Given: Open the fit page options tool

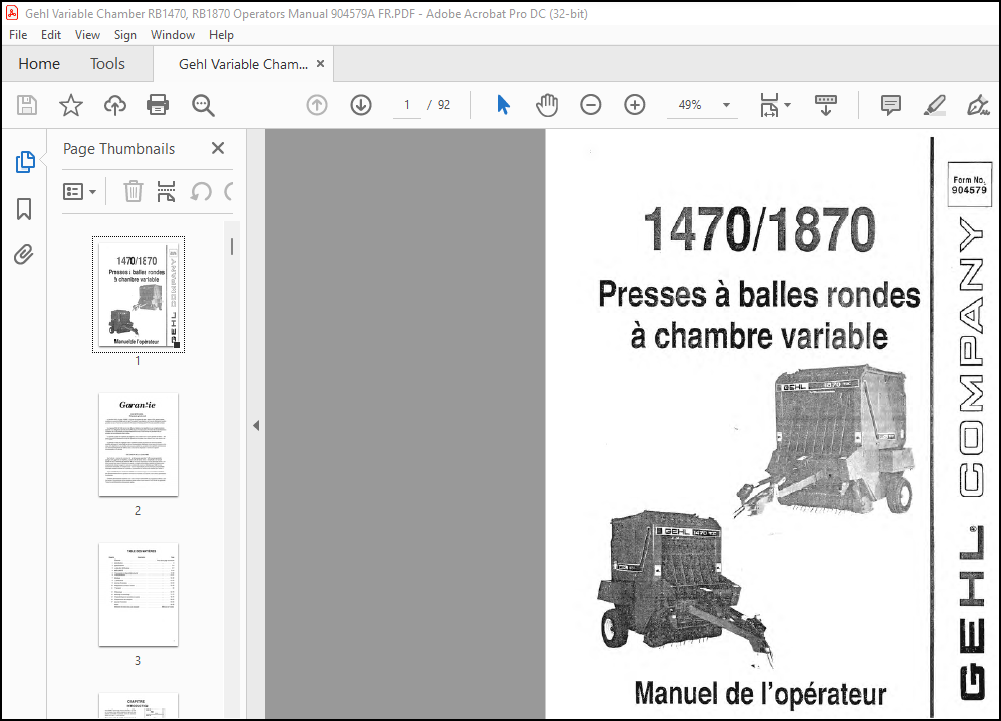Looking at the screenshot, I should (769, 105).
